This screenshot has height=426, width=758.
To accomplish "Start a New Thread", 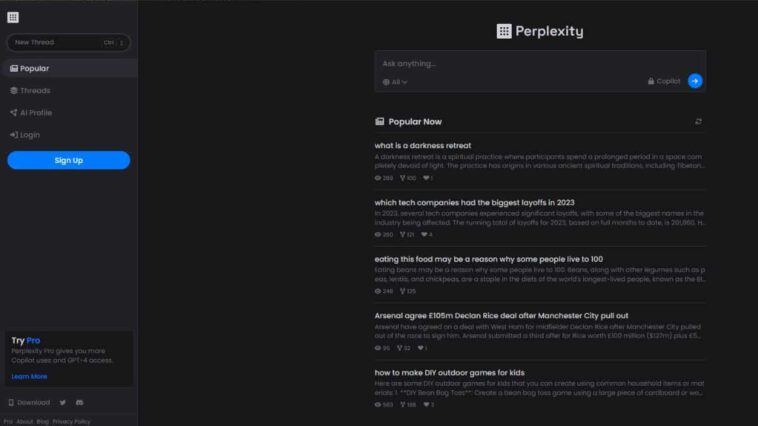I will (69, 43).
